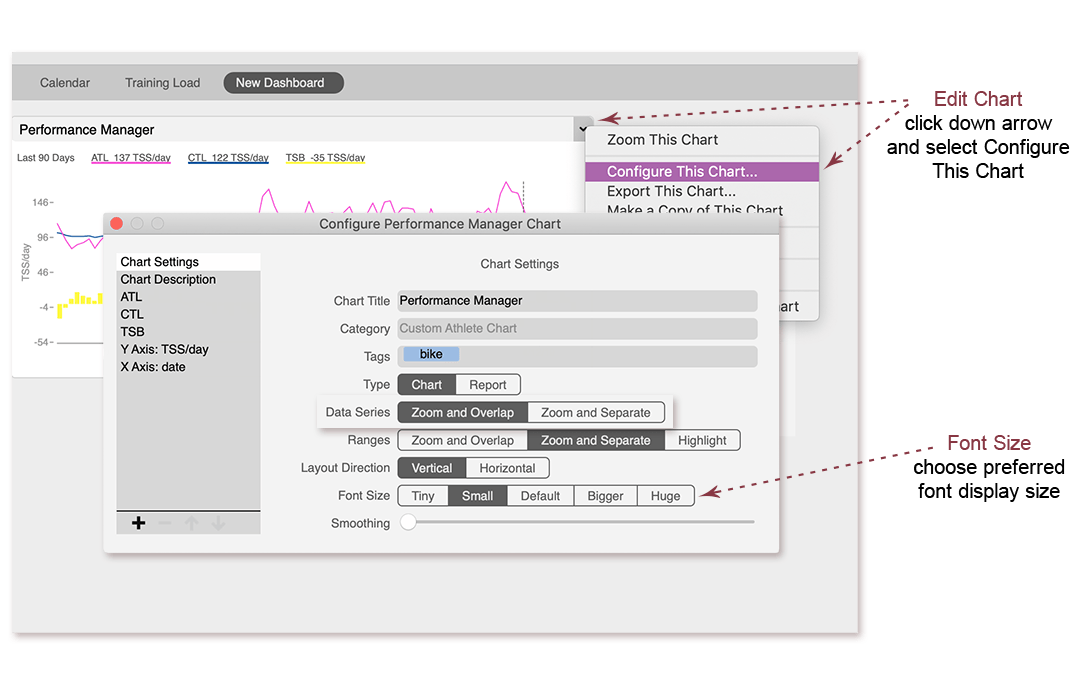
Task: Select the New Dashboard tab
Action: (x=283, y=83)
